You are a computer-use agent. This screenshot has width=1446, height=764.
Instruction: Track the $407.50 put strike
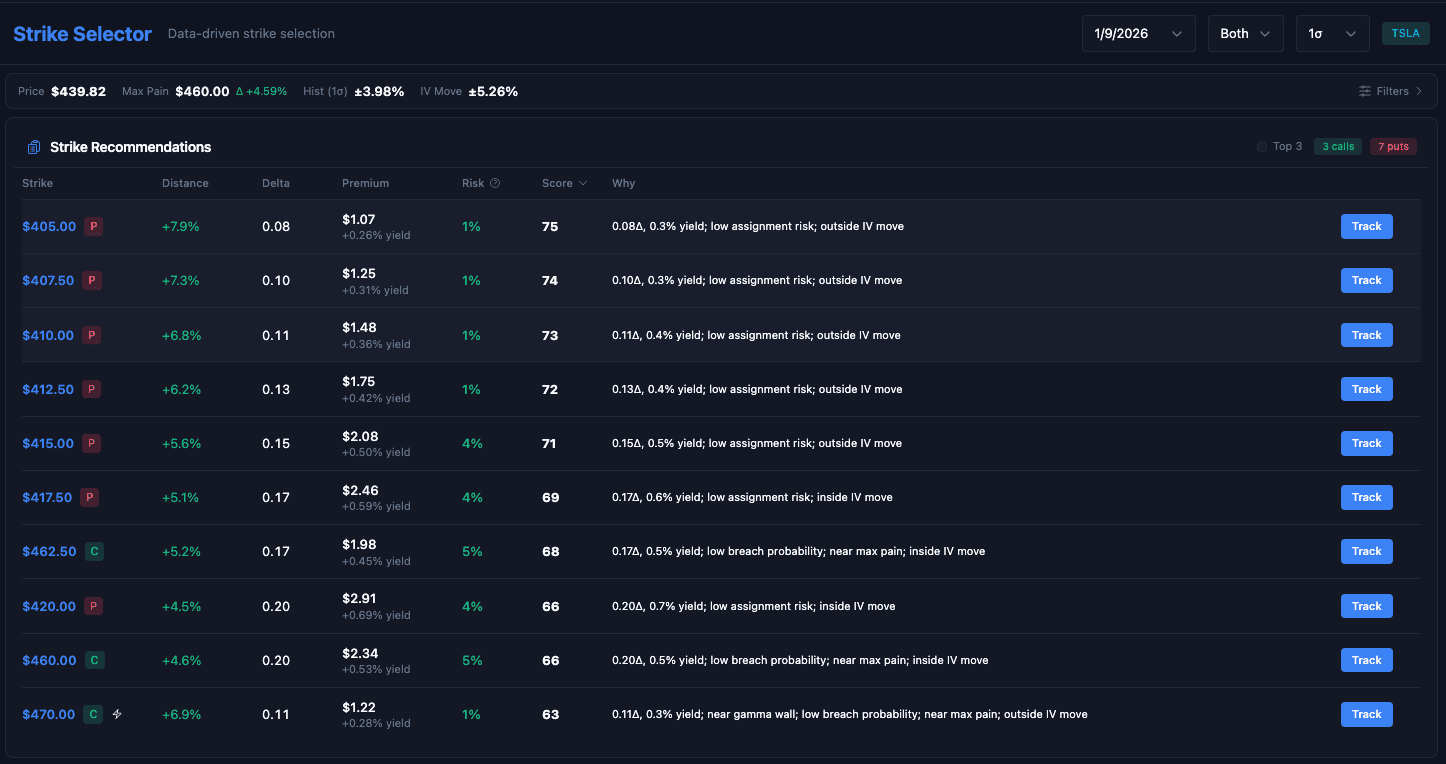pos(1366,281)
